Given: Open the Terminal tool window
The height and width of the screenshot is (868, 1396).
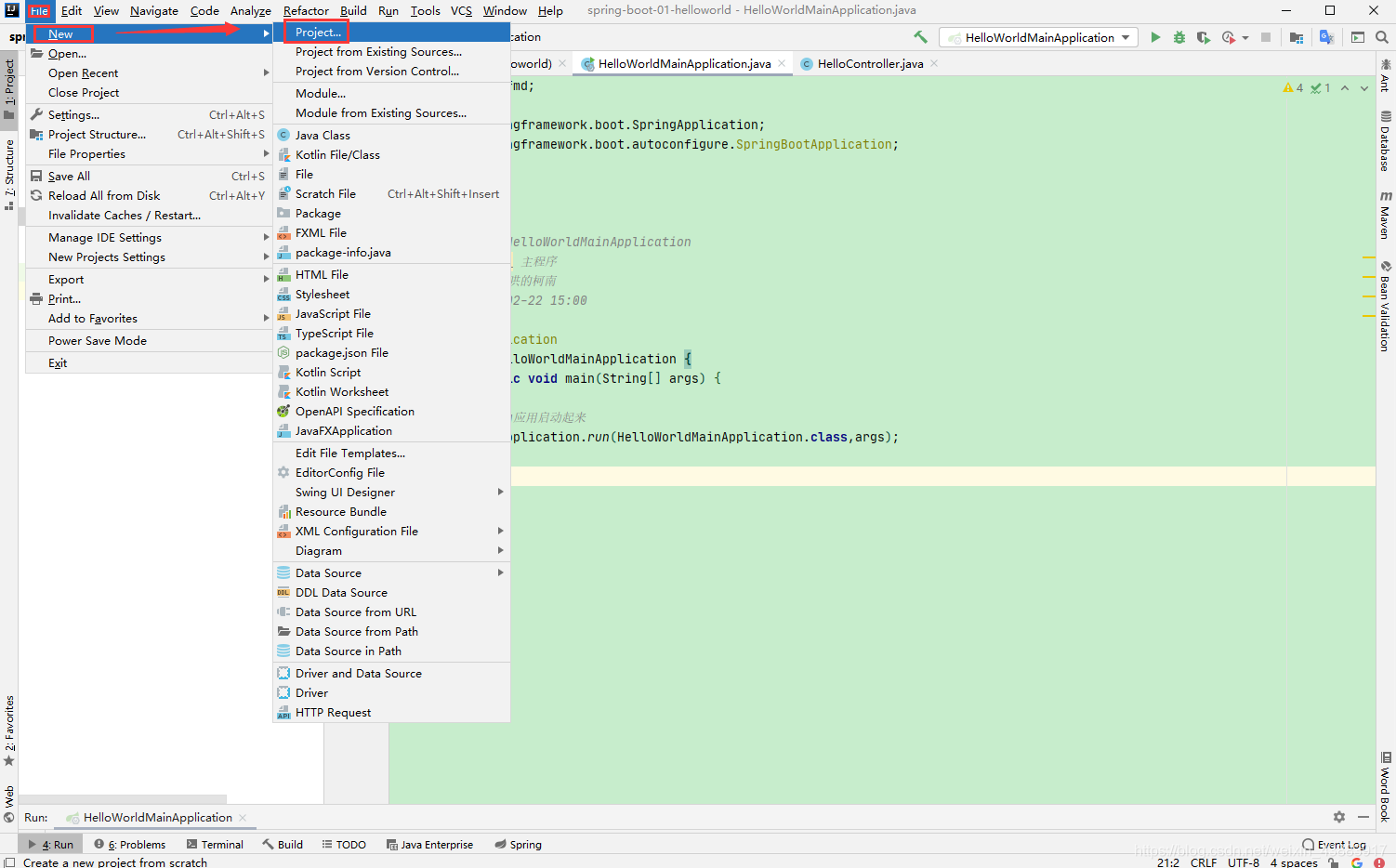Looking at the screenshot, I should coord(215,845).
